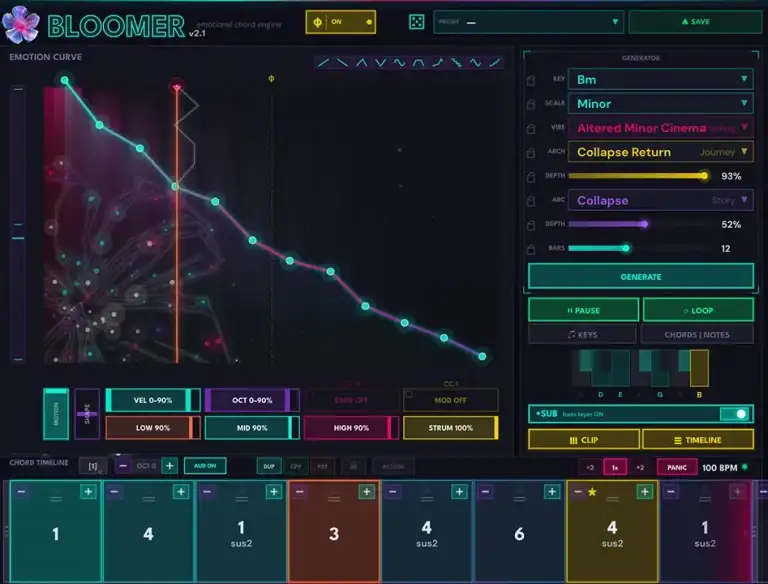Viewport: 768px width, 584px height.
Task: Toggle the LOOP button
Action: tap(698, 311)
